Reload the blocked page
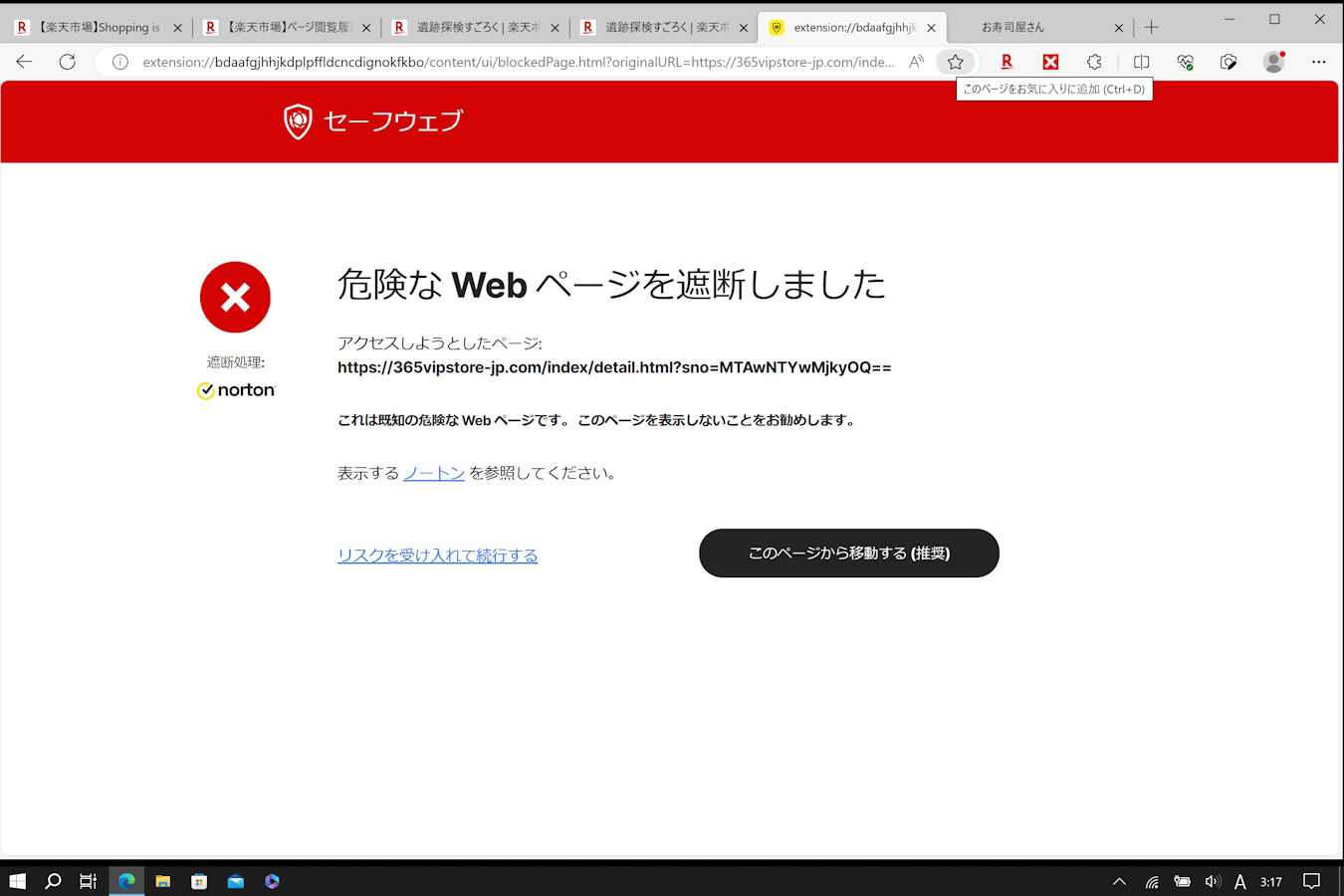 tap(67, 62)
